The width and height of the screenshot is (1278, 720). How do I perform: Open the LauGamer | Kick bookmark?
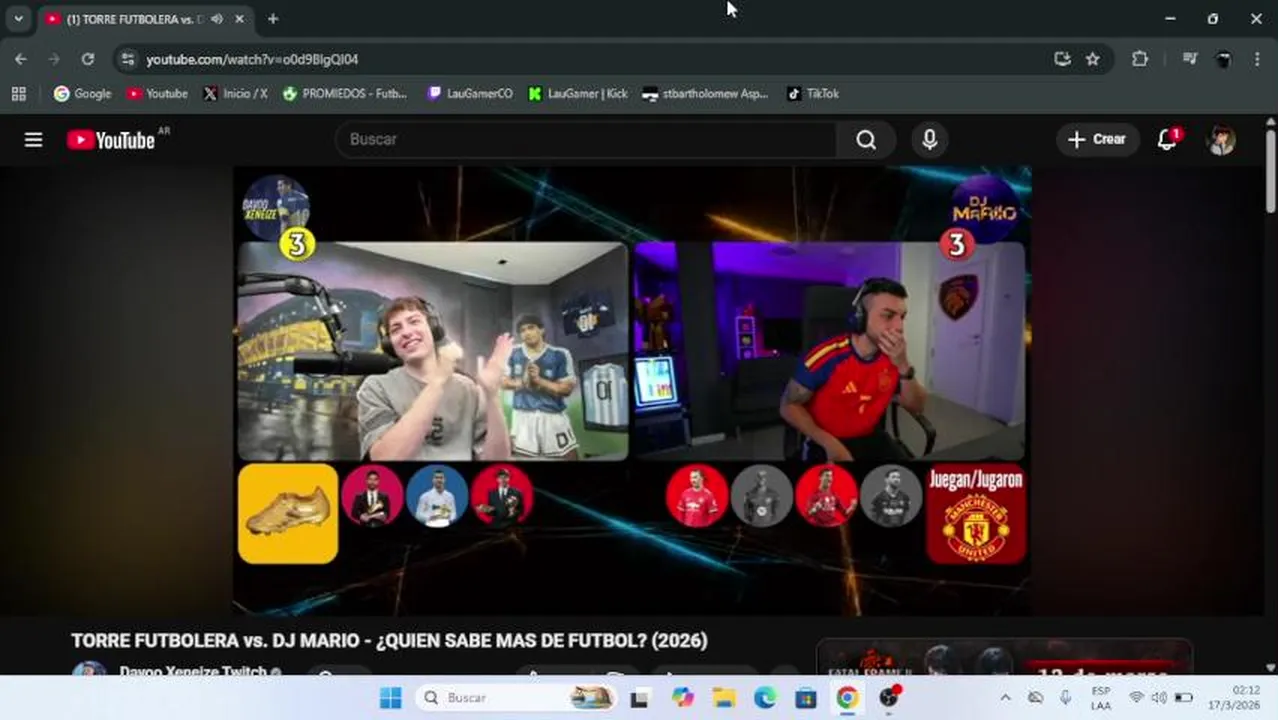(x=578, y=94)
